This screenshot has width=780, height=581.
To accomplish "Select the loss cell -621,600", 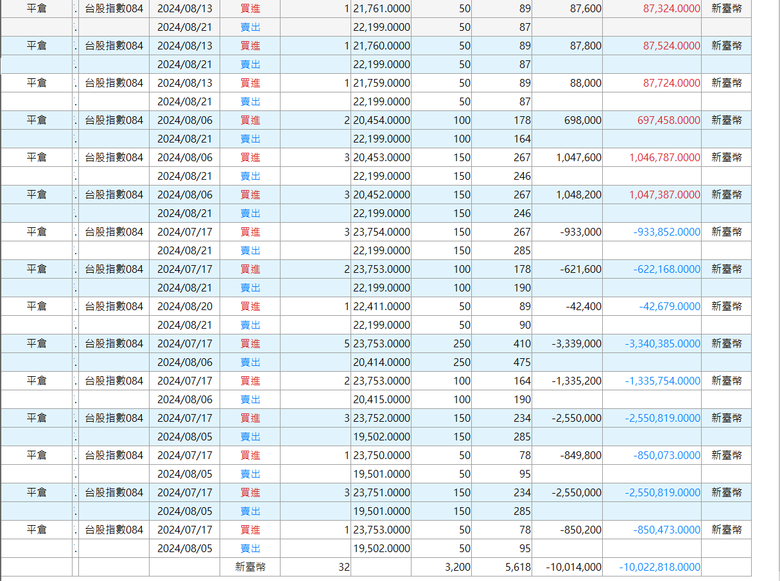I will pos(581,270).
